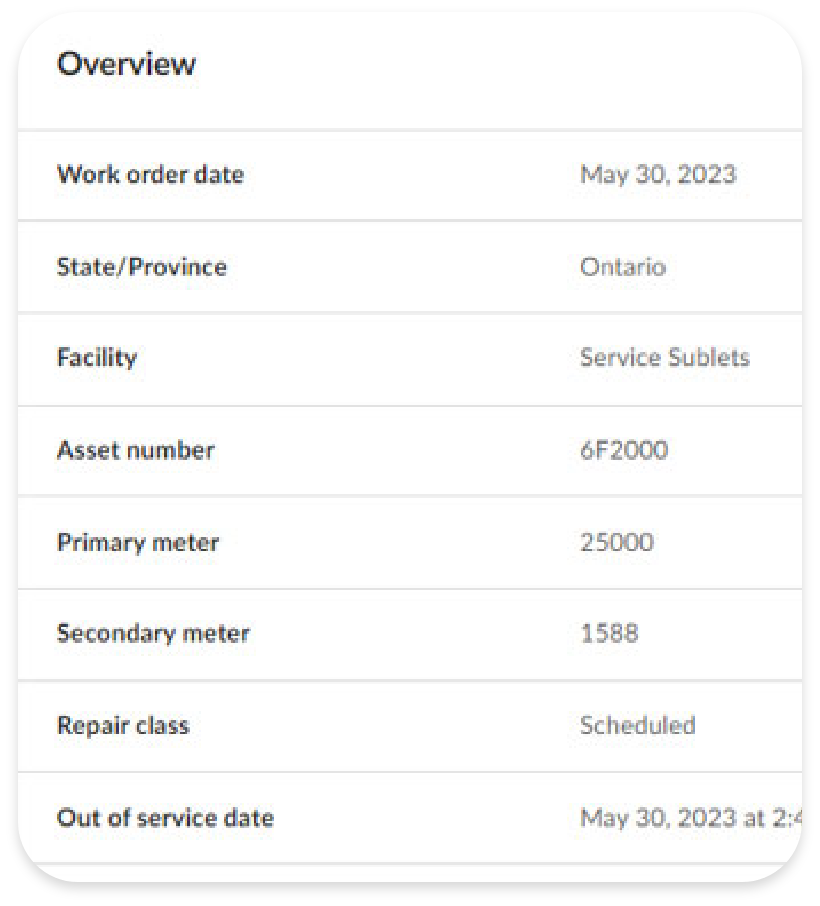Click the 1588 secondary meter value

click(609, 634)
